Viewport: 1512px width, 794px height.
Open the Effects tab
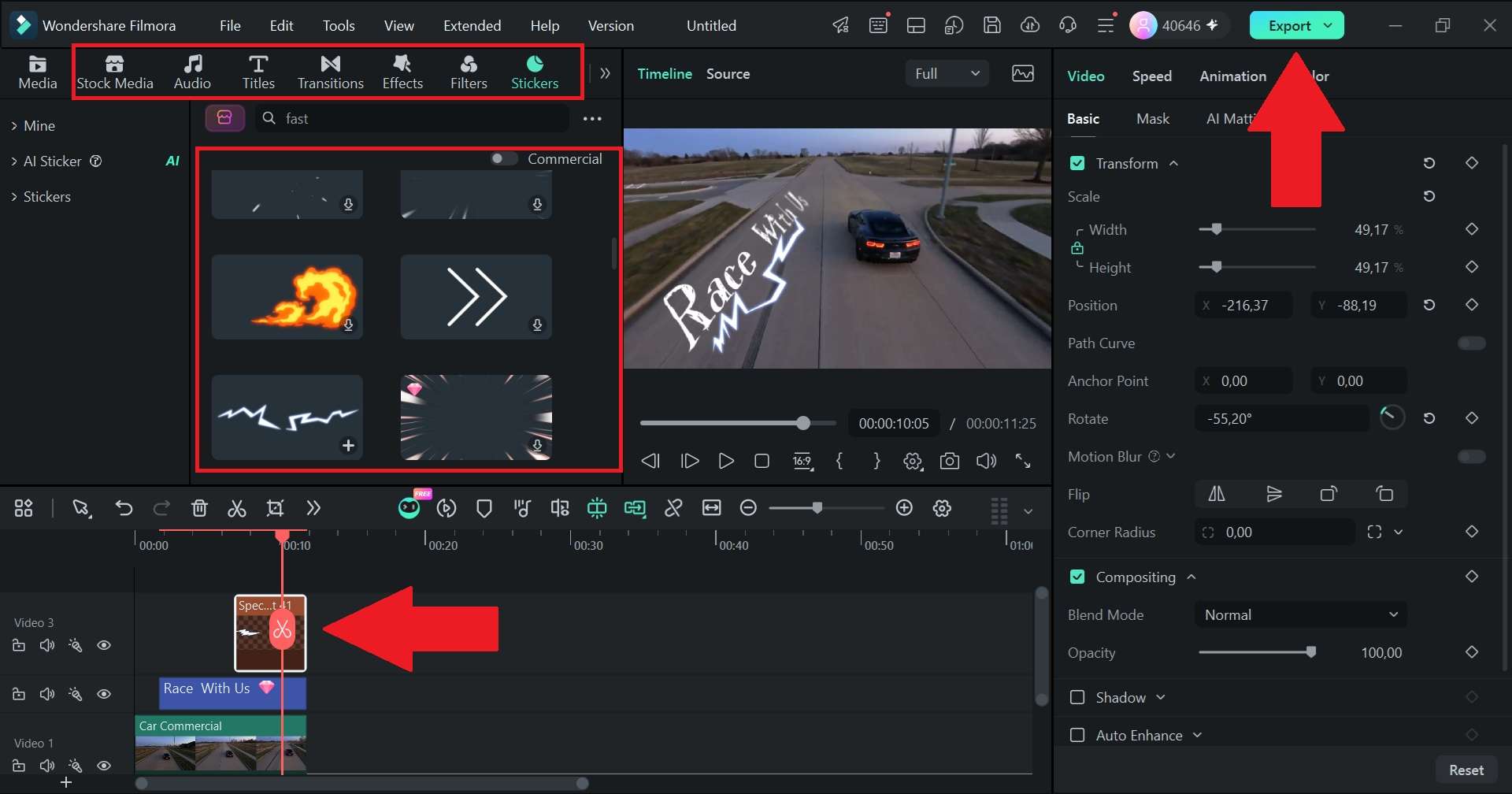point(402,72)
